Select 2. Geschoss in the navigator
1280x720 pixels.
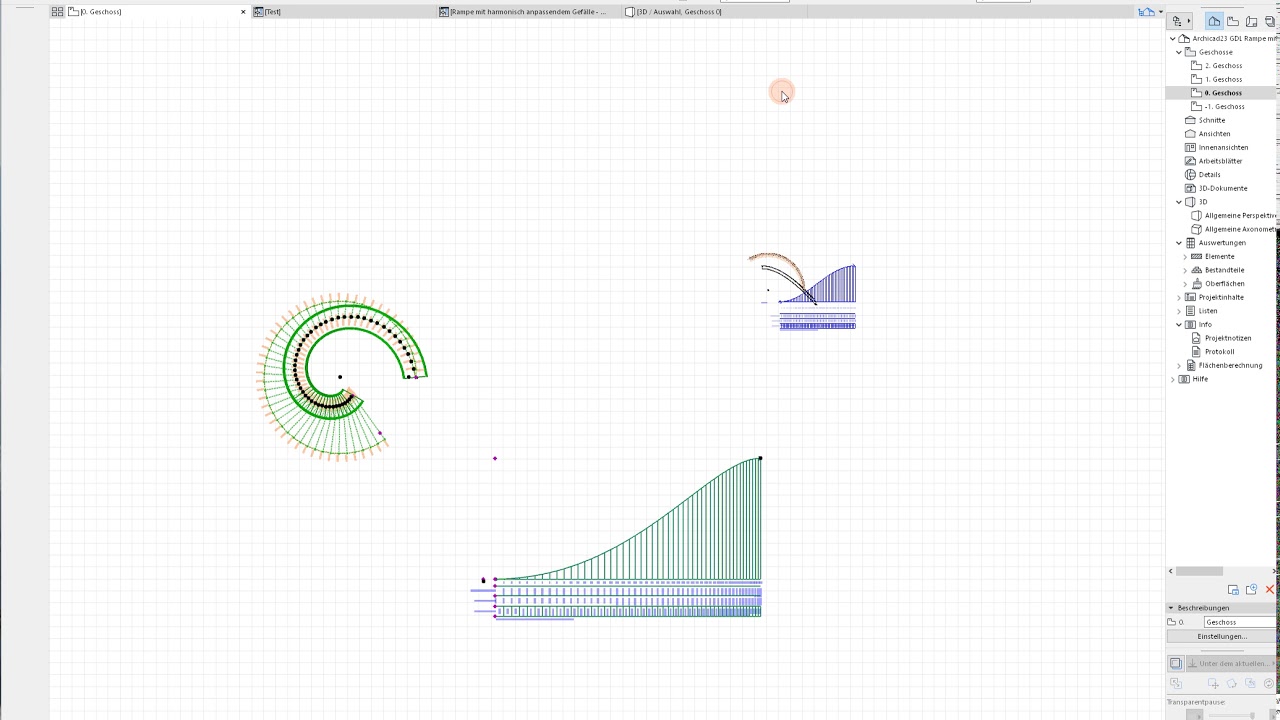1223,66
